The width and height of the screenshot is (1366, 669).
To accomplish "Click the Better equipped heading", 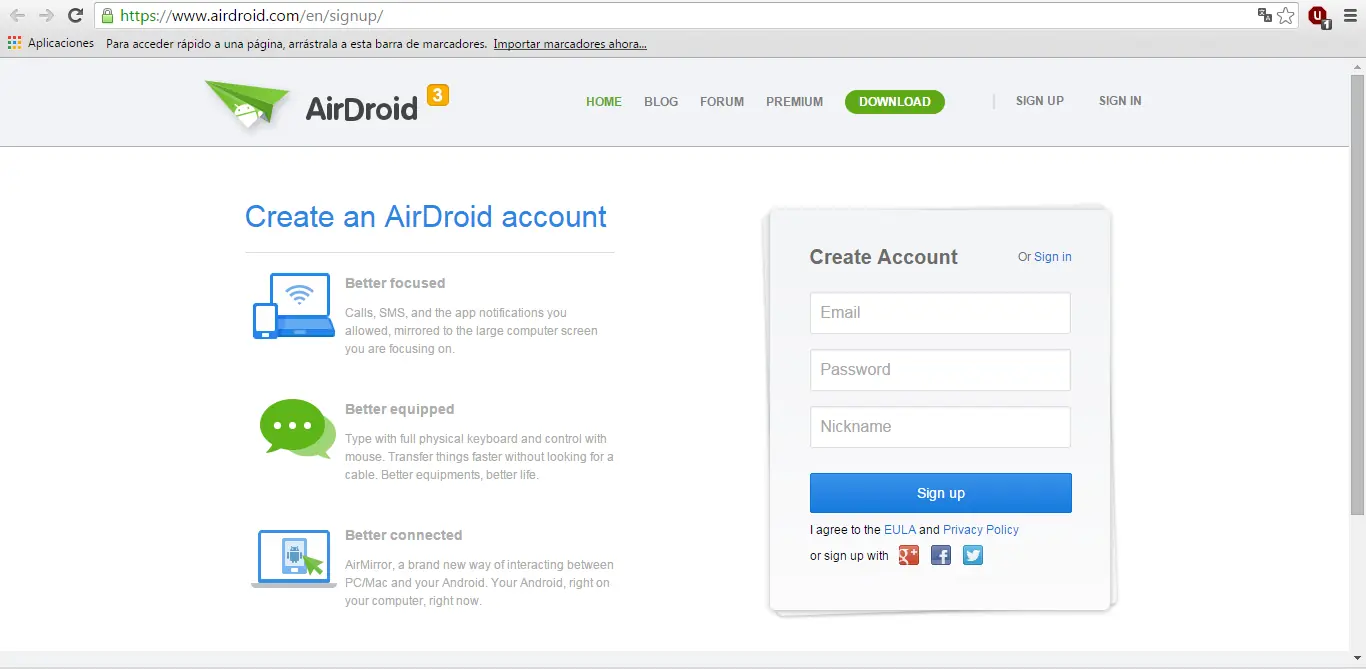I will [400, 409].
